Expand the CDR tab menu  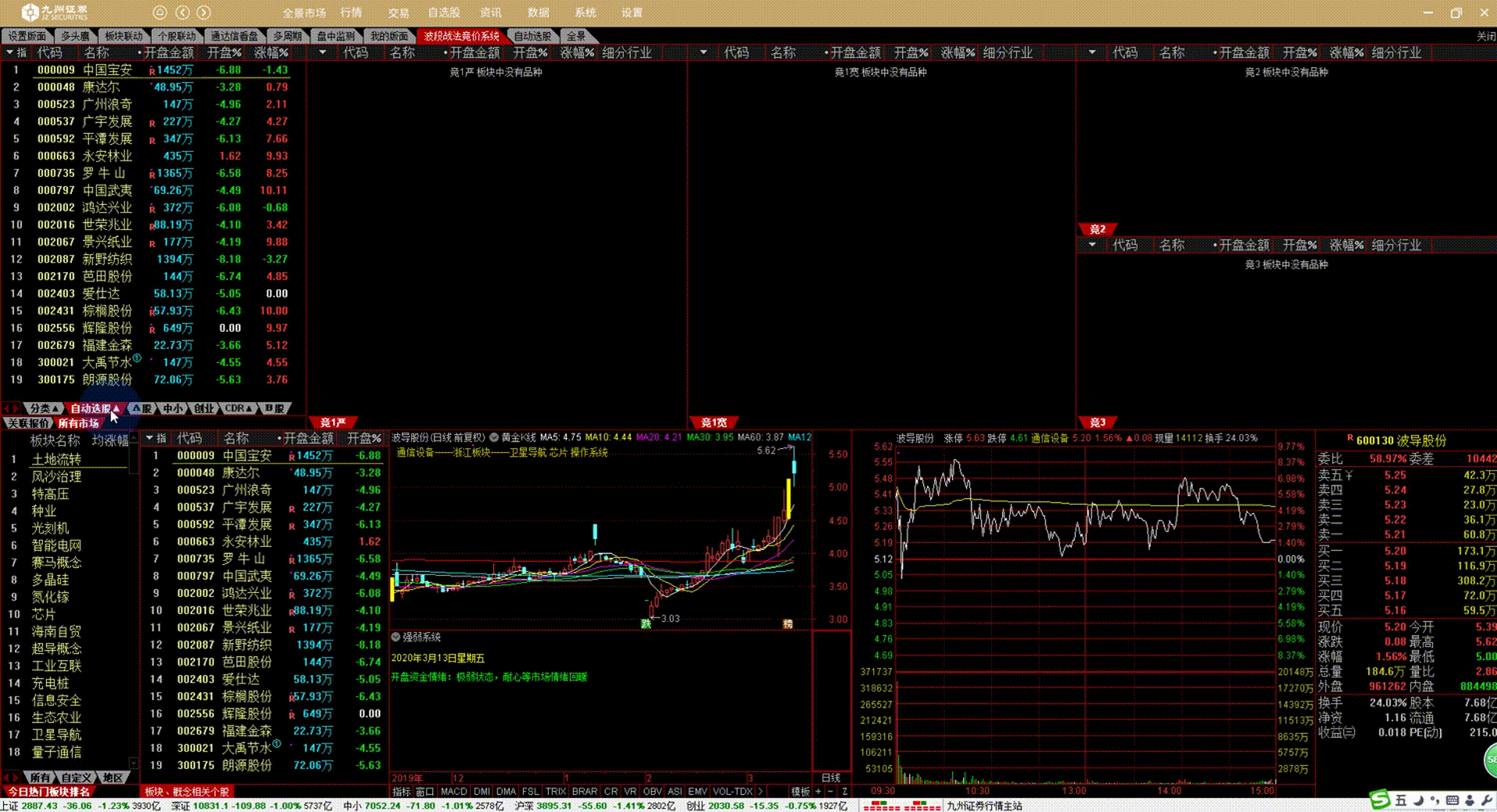pyautogui.click(x=239, y=408)
